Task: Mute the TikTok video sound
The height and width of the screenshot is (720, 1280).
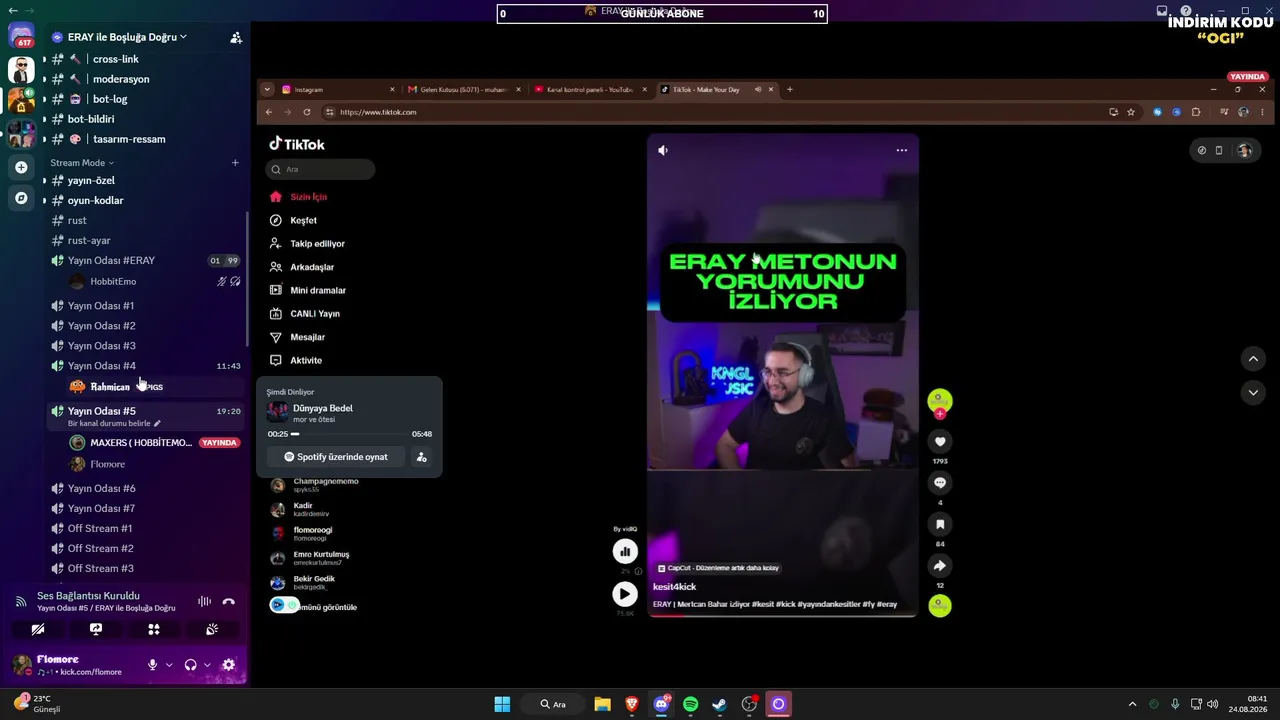Action: tap(663, 150)
